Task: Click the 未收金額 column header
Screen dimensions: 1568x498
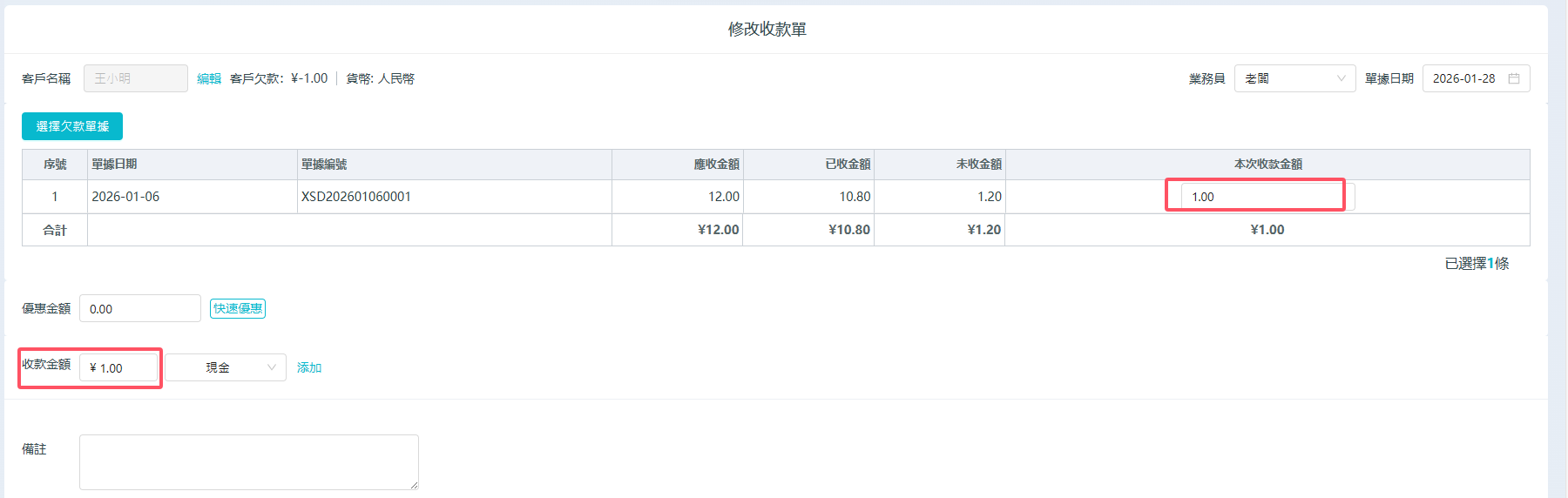Action: [x=978, y=165]
